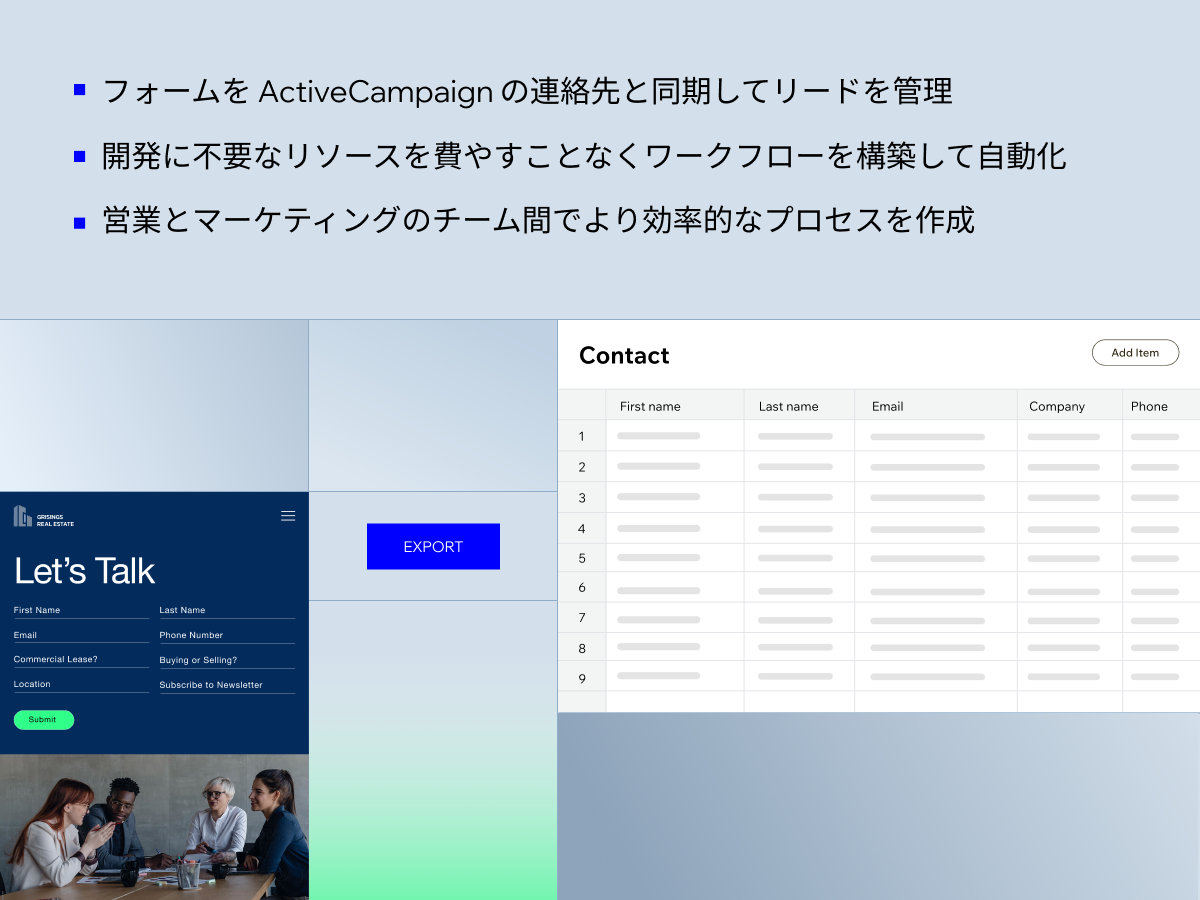Open the hamburger menu icon
The height and width of the screenshot is (900, 1200).
pos(288,516)
